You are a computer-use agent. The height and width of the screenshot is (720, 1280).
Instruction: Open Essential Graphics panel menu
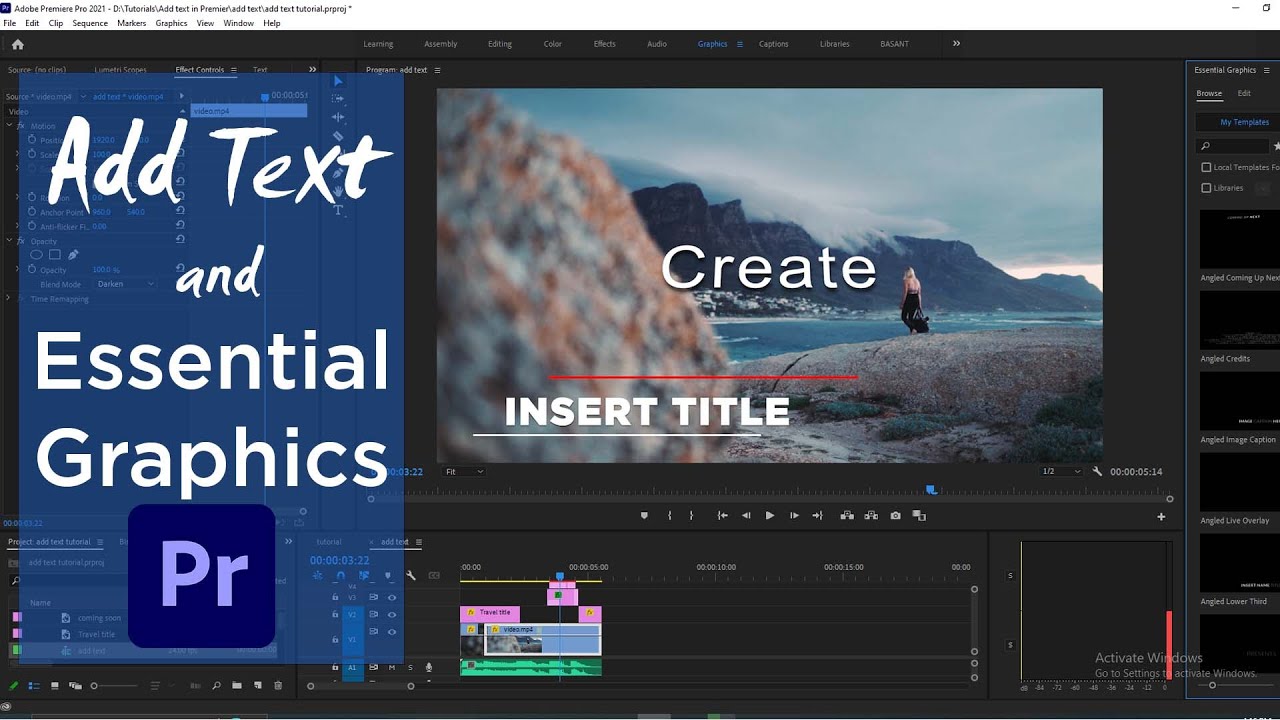point(1266,70)
